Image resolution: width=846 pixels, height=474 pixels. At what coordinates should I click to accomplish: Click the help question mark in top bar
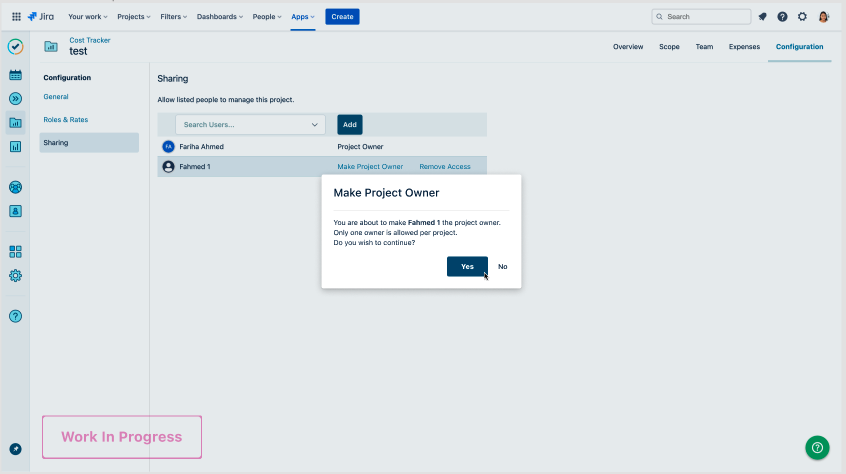782,17
